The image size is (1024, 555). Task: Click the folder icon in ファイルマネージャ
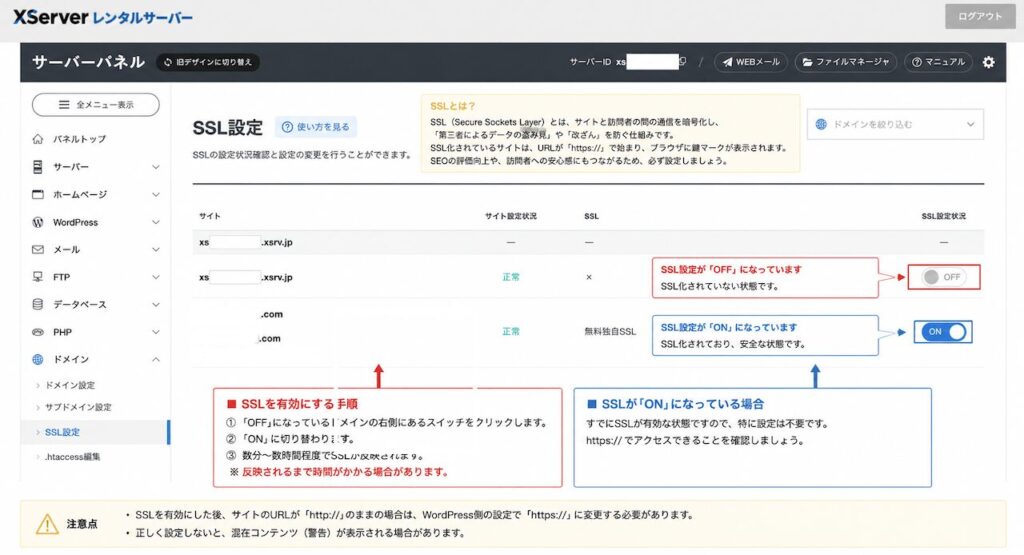(808, 62)
